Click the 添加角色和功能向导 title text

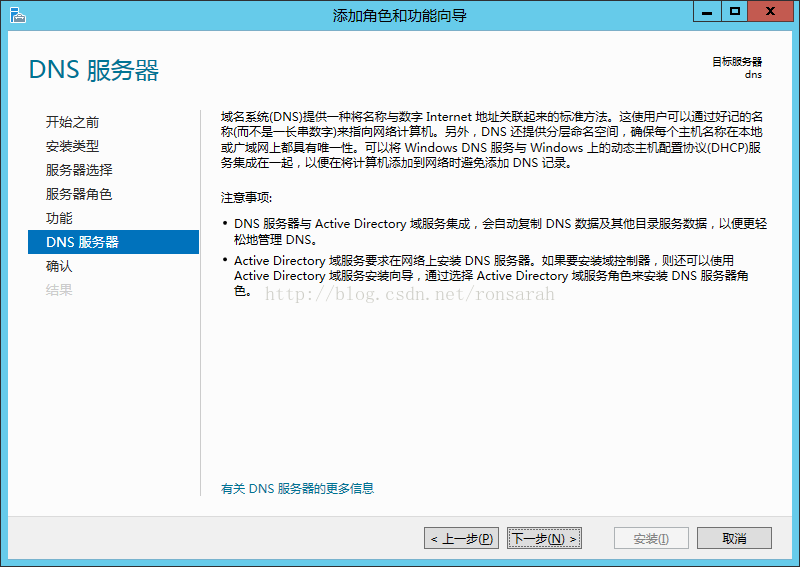tap(399, 16)
